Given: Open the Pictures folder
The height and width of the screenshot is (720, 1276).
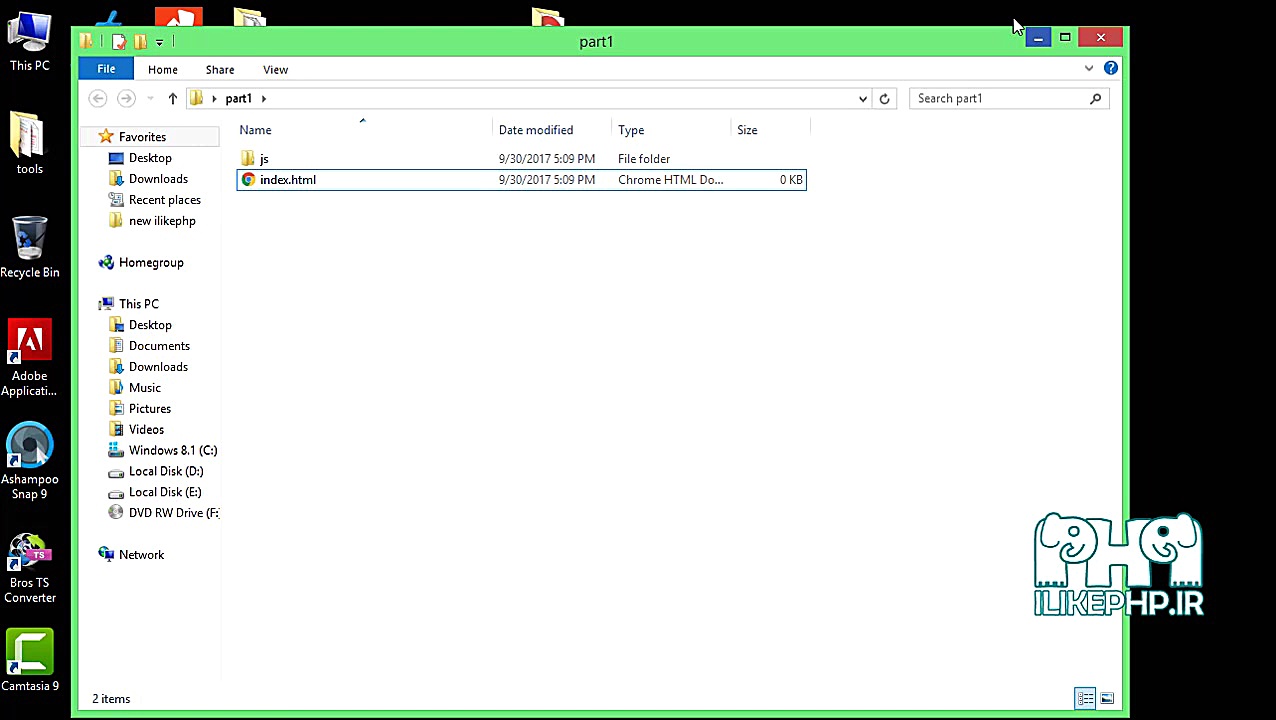Looking at the screenshot, I should tap(150, 409).
